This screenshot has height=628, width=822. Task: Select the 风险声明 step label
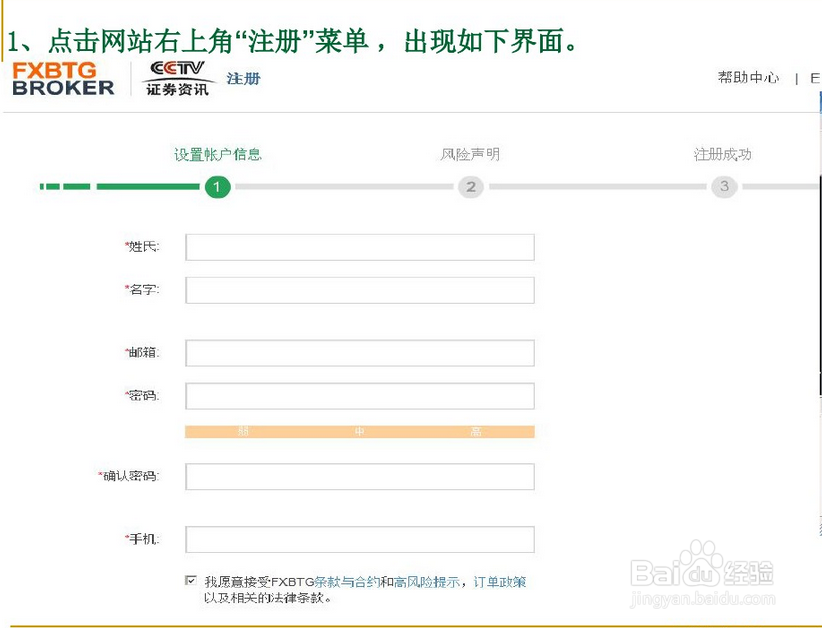point(470,154)
